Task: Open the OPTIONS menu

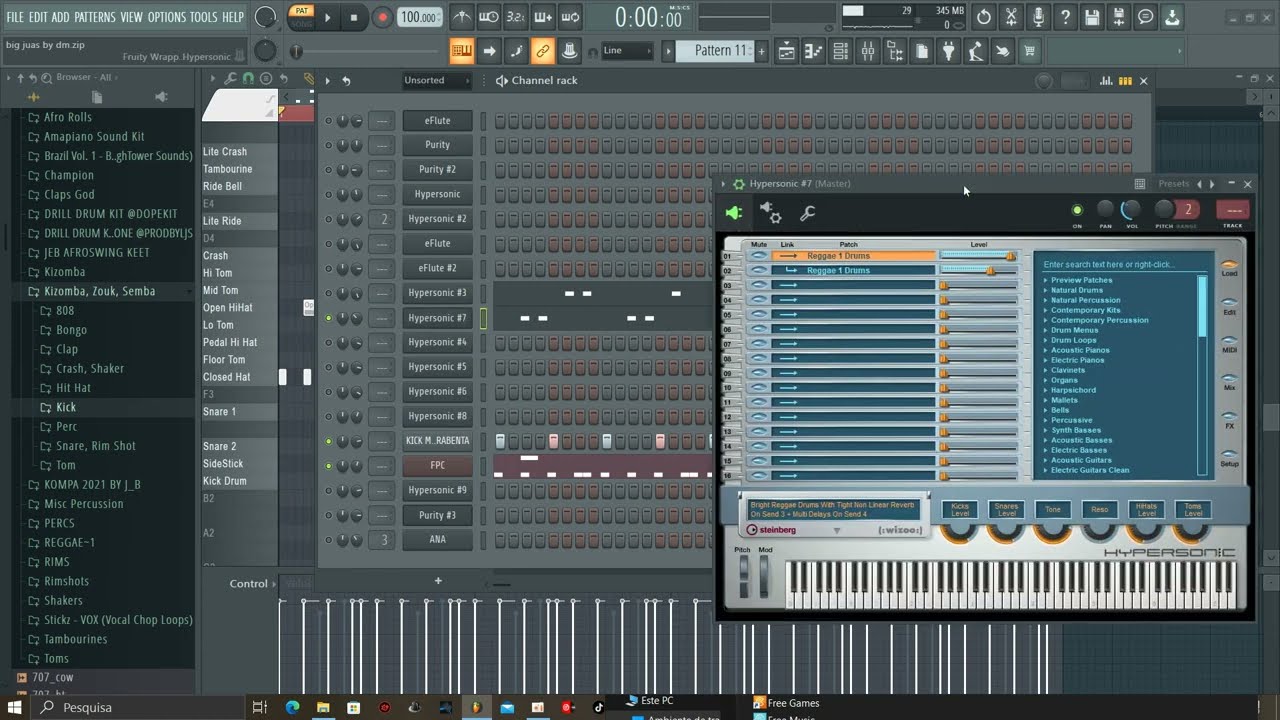Action: point(167,17)
